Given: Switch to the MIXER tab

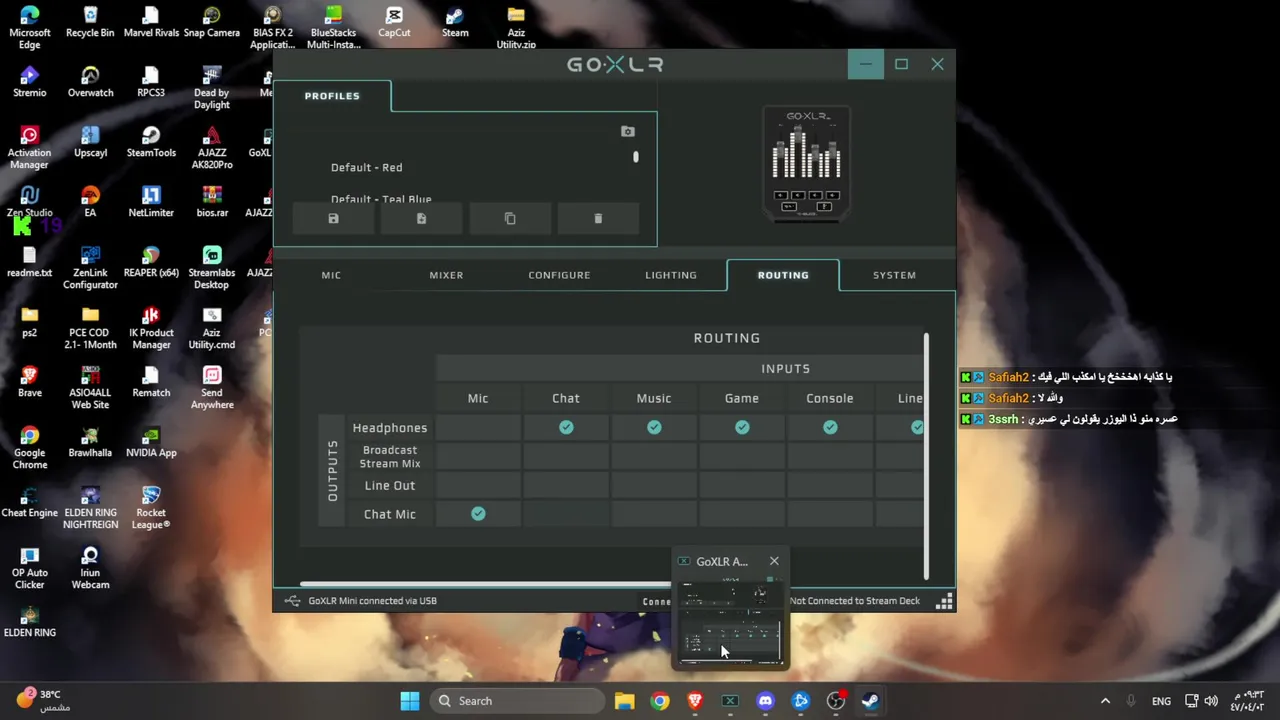Looking at the screenshot, I should [446, 275].
